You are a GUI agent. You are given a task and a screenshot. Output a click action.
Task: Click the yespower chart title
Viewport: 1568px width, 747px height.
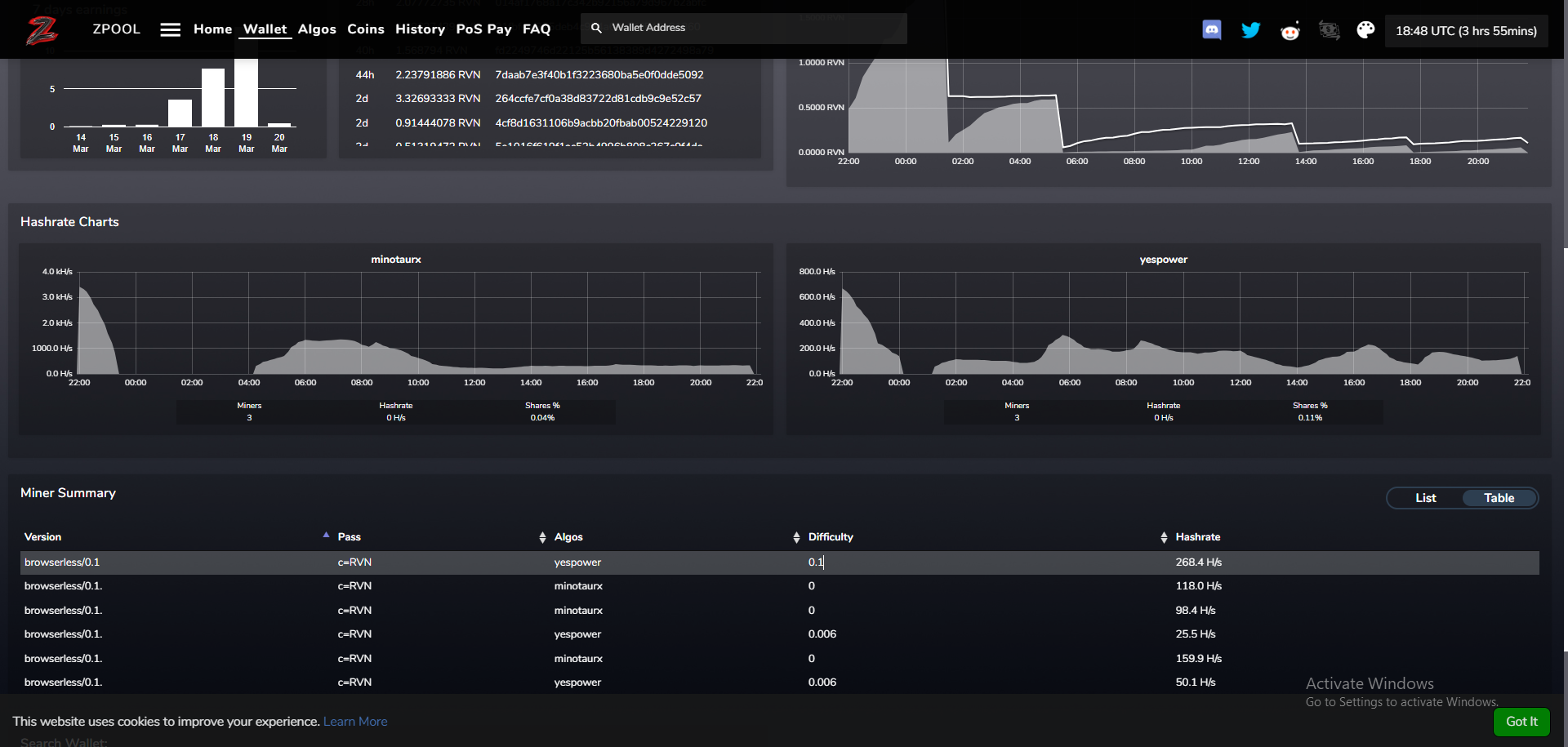(1163, 260)
